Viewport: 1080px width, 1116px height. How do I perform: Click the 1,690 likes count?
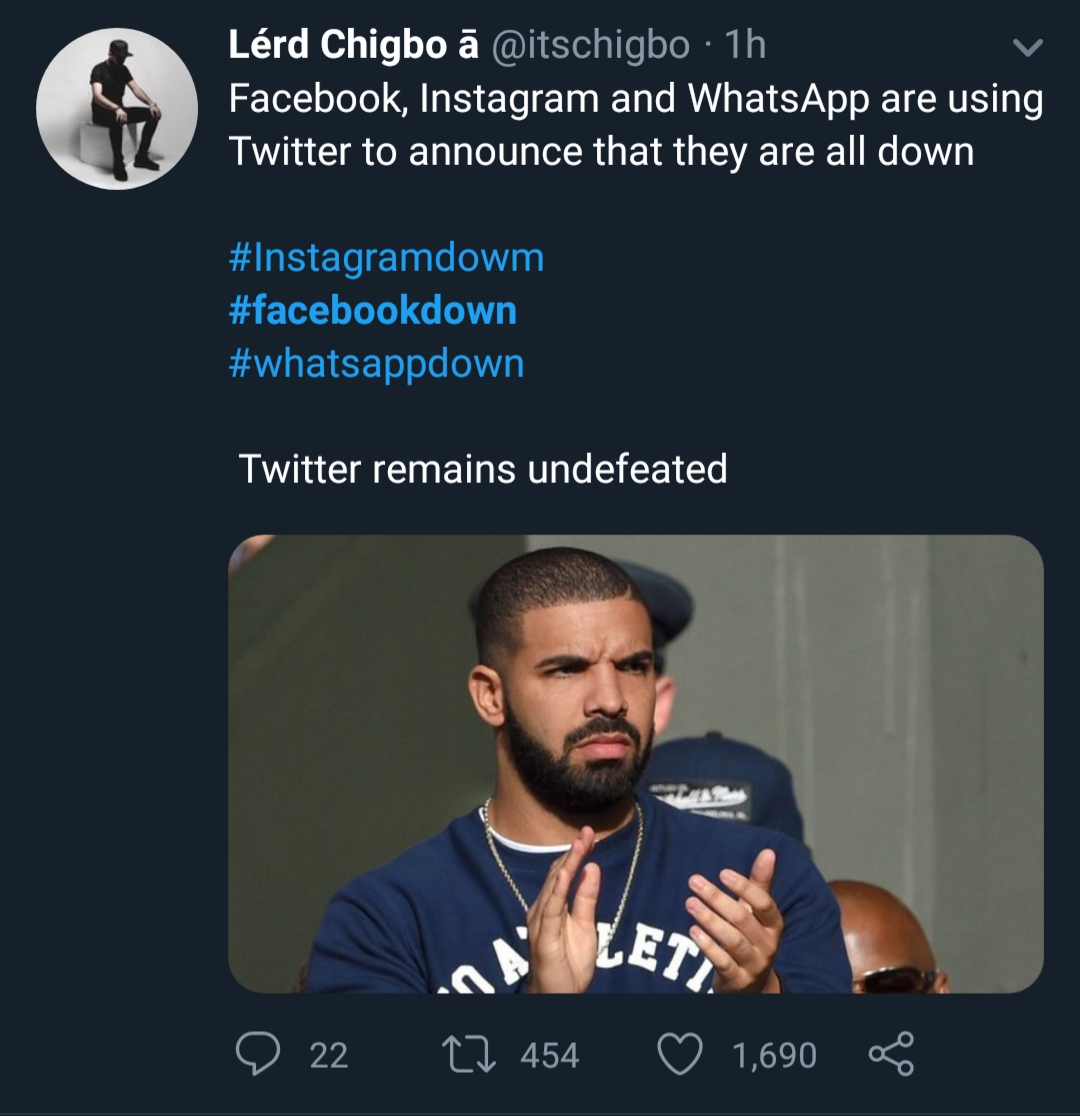[774, 1056]
